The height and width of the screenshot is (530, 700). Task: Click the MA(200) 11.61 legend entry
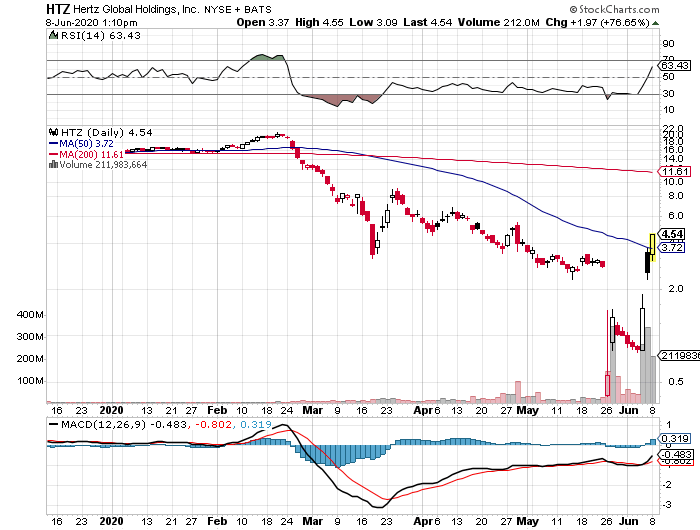click(x=86, y=154)
